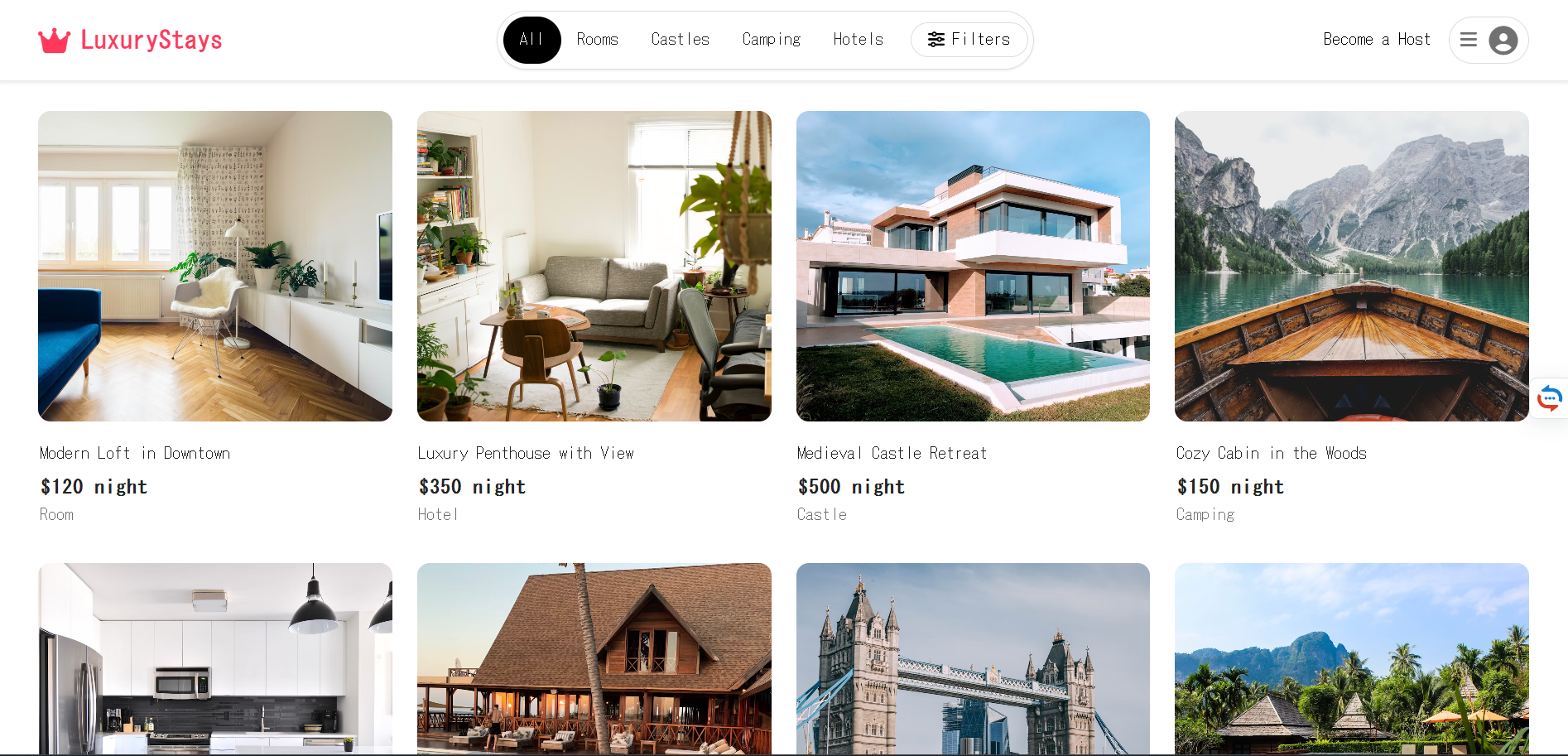This screenshot has width=1568, height=756.
Task: Select the Camping category tab
Action: tap(772, 40)
